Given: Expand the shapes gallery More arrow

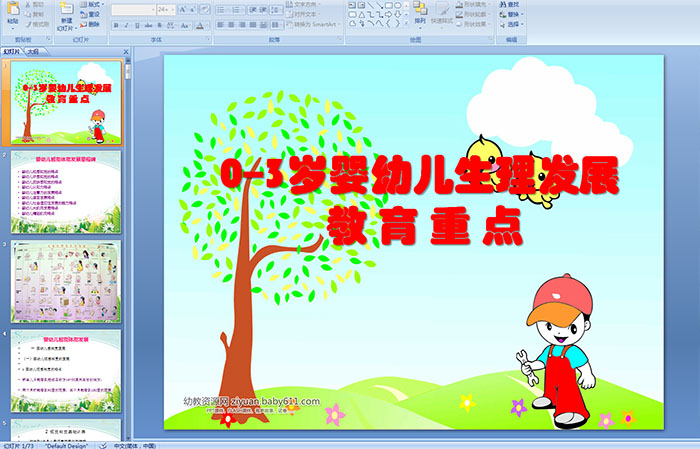Looking at the screenshot, I should pos(406,22).
